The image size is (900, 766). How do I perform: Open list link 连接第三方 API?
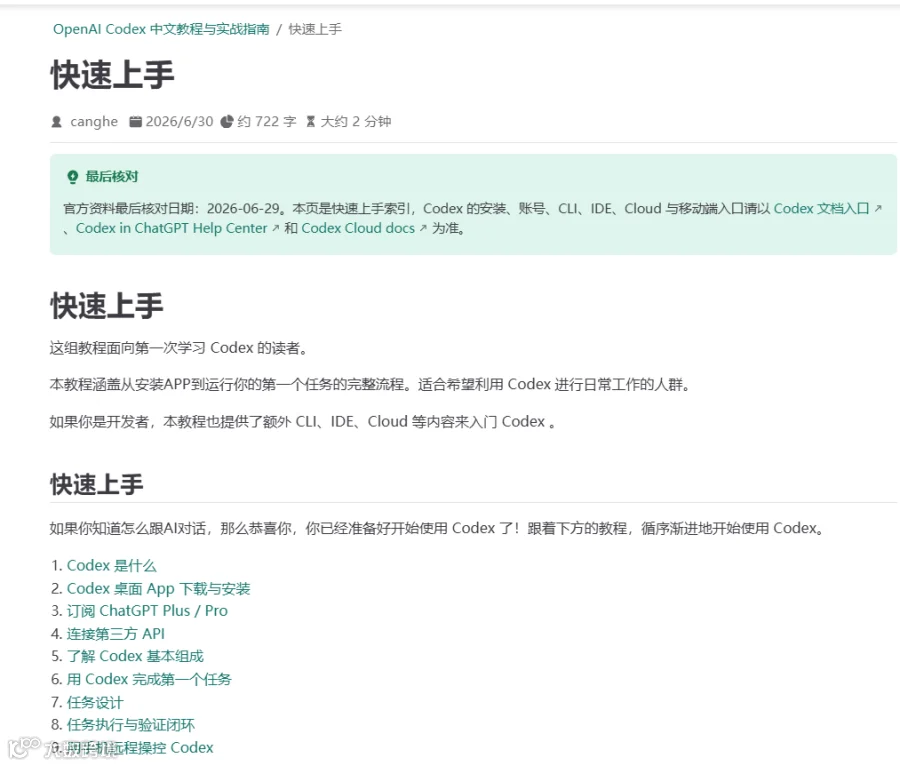pyautogui.click(x=115, y=634)
